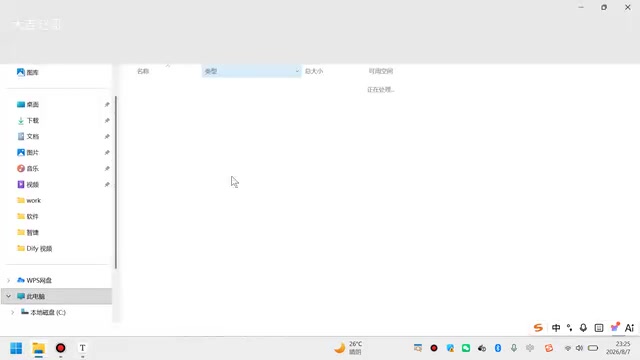Expand the 本地磁盘 (C:) tree node chevron
The image size is (640, 360).
13,312
